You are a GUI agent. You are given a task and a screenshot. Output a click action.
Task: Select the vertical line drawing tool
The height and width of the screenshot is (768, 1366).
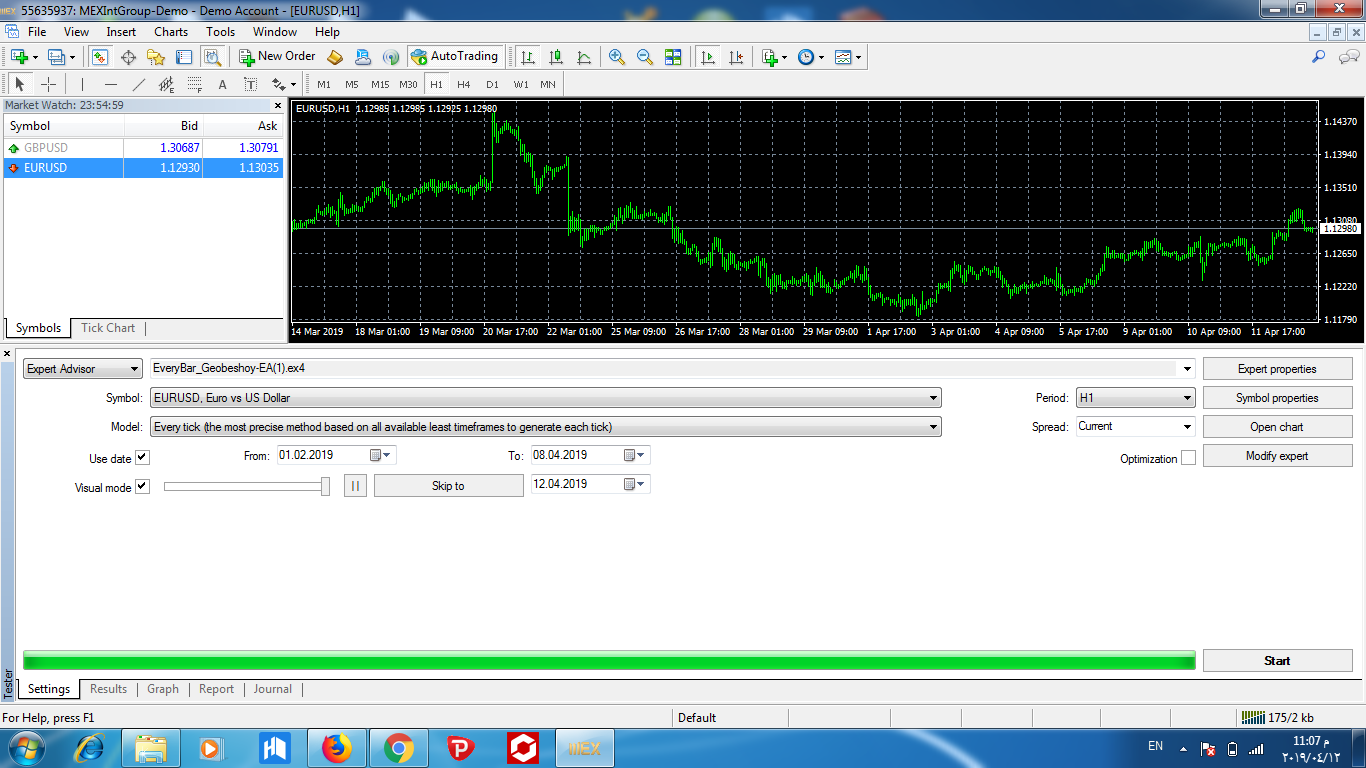coord(83,84)
